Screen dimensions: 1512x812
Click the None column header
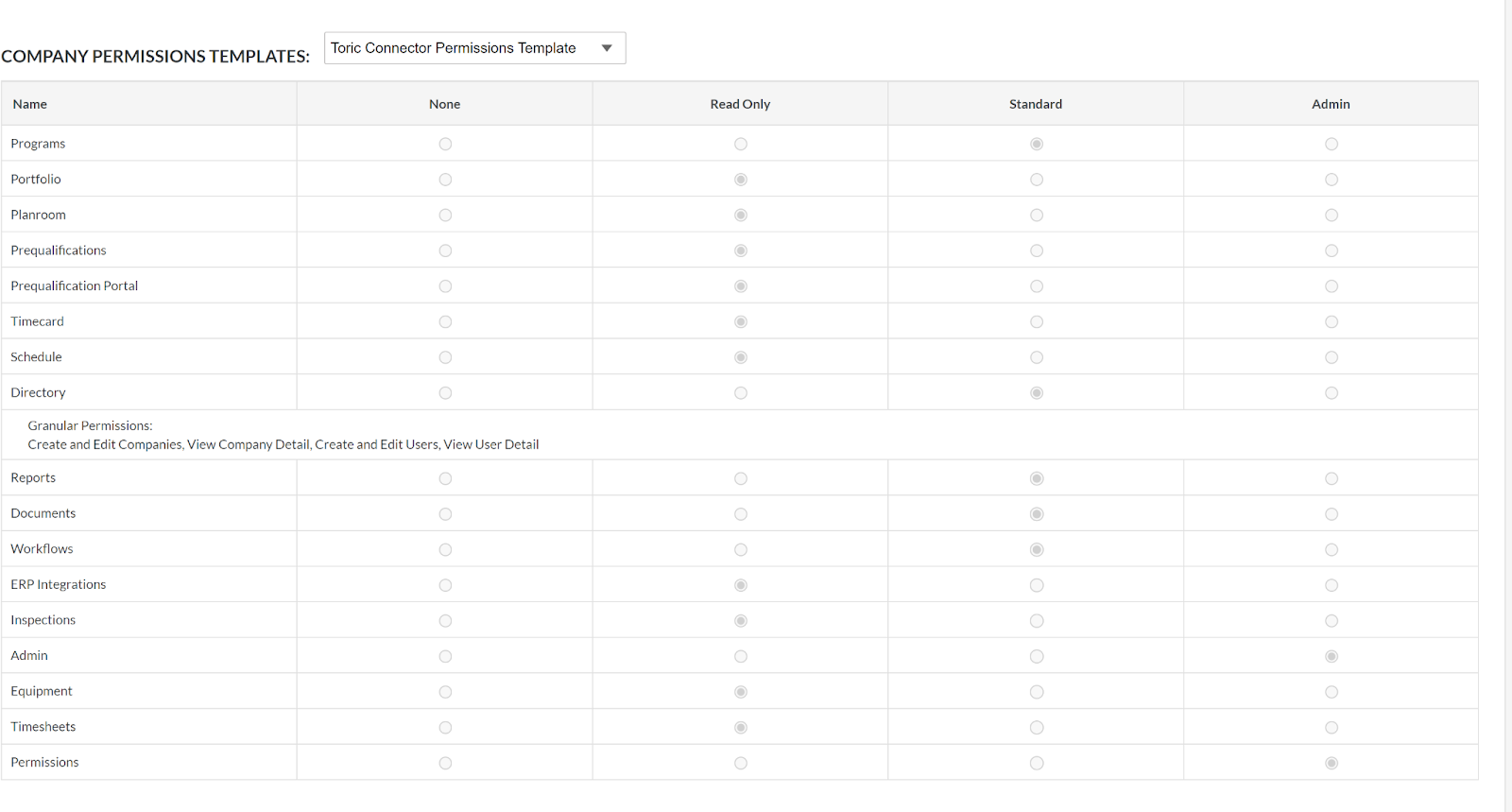point(444,104)
